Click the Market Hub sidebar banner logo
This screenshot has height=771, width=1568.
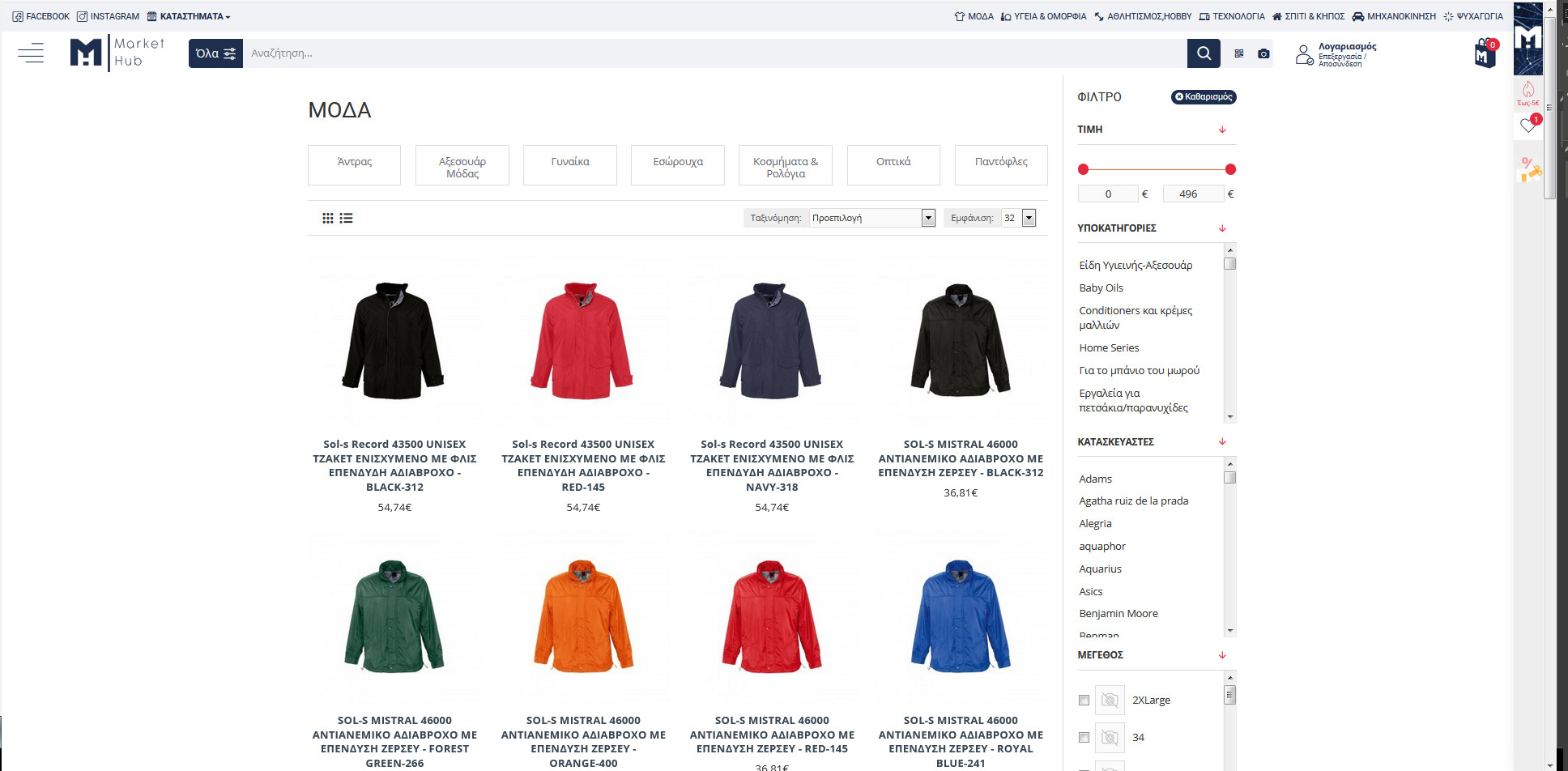pyautogui.click(x=1528, y=39)
